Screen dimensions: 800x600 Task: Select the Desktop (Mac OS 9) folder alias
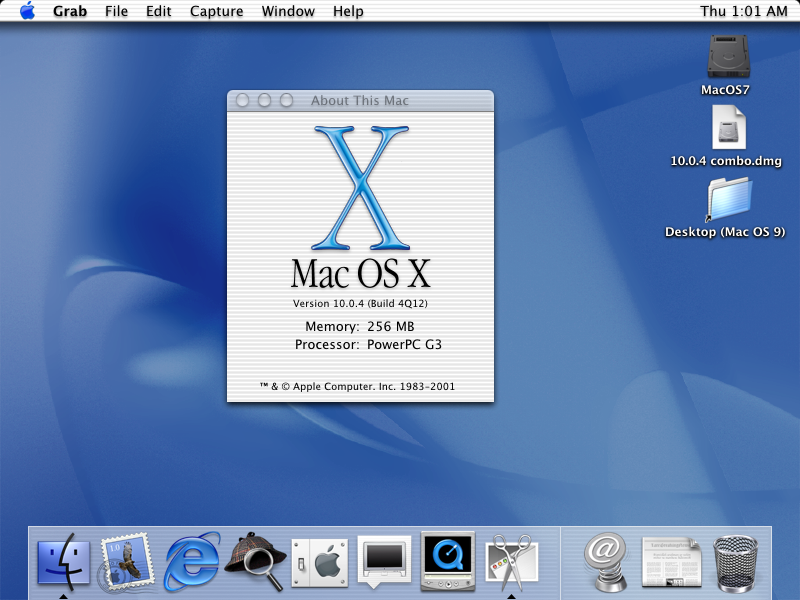(x=729, y=199)
